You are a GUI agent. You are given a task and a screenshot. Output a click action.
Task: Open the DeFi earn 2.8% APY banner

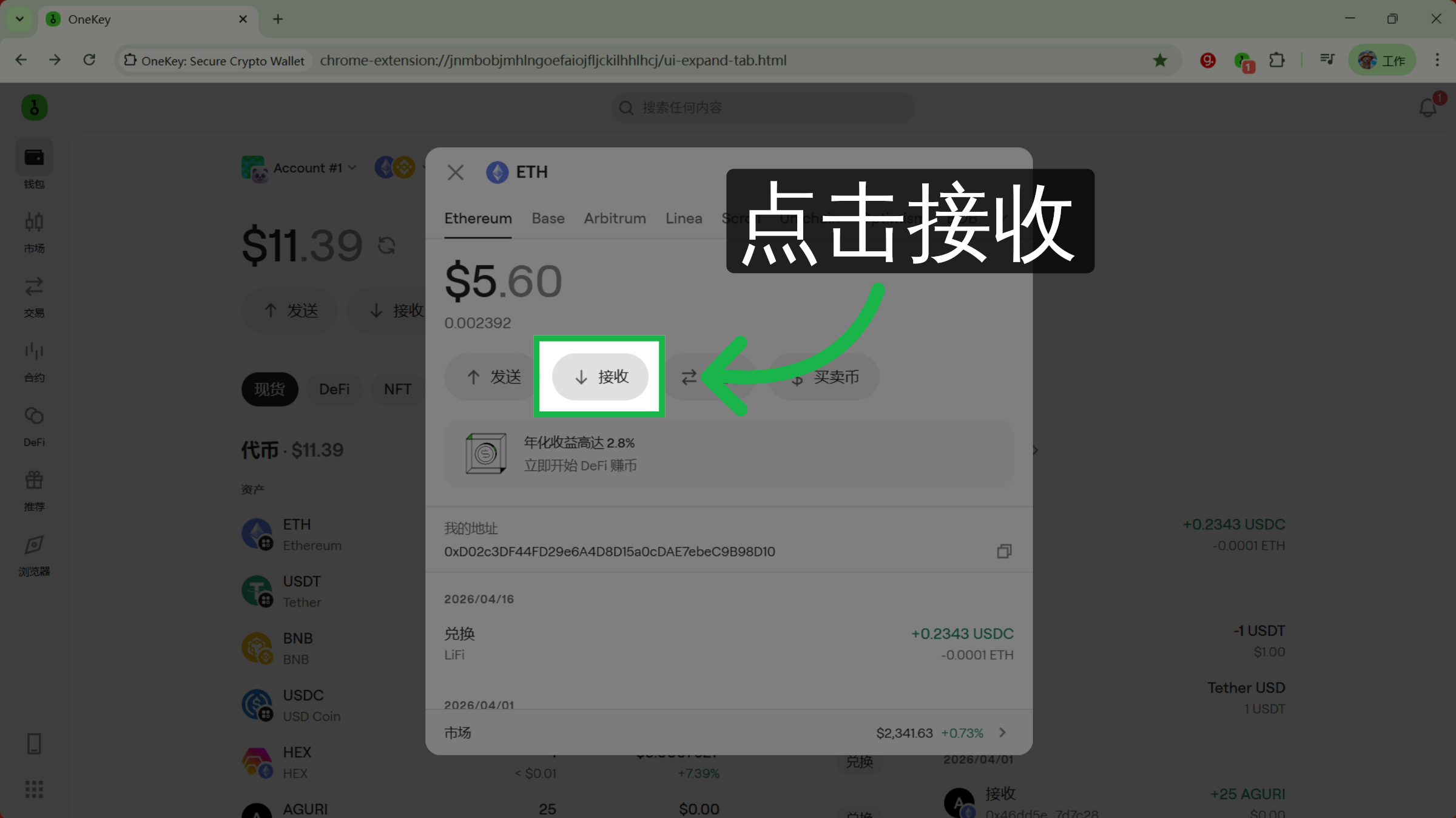(729, 453)
